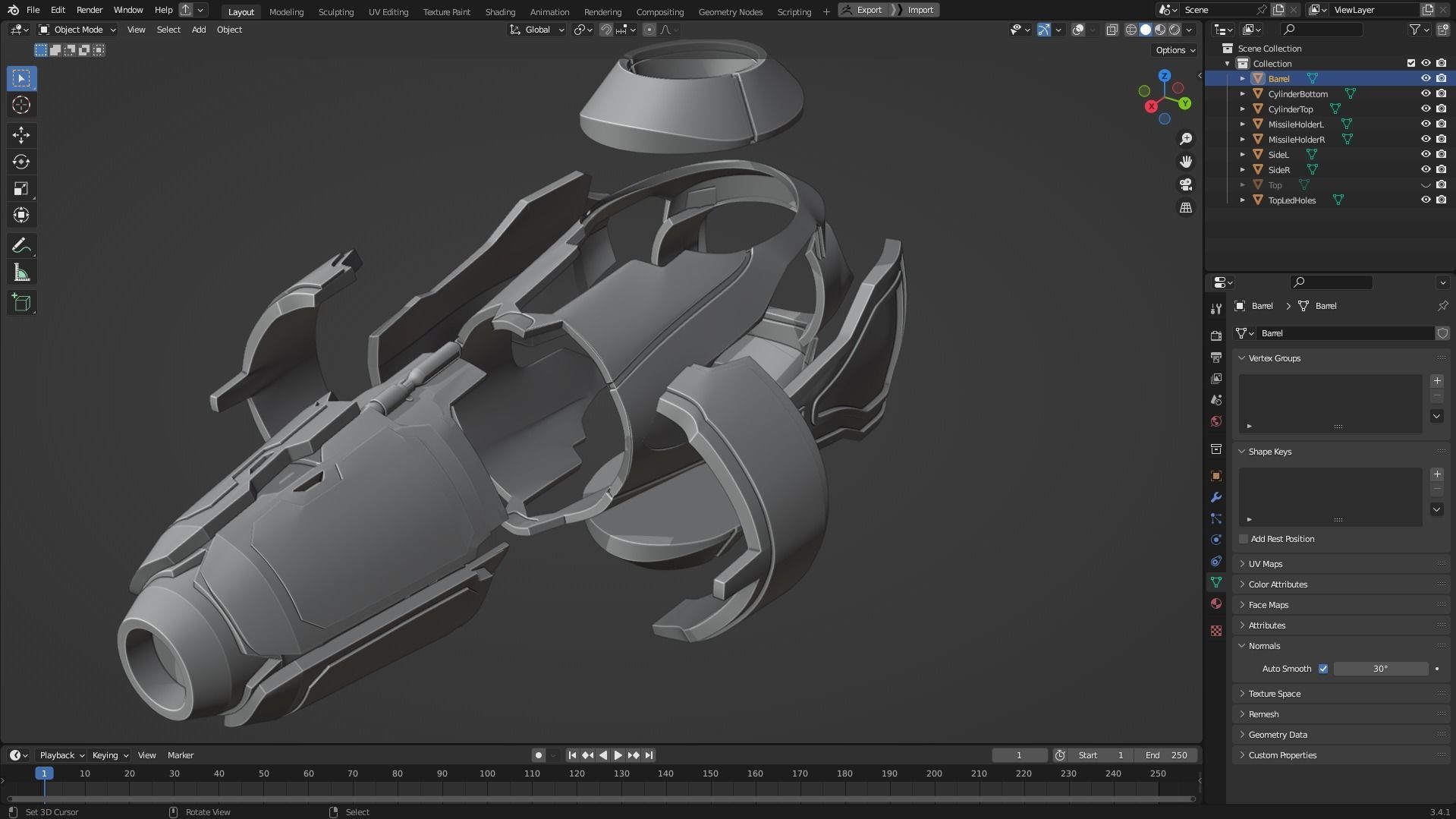
Task: Switch to Shading workspace tab
Action: tap(500, 11)
